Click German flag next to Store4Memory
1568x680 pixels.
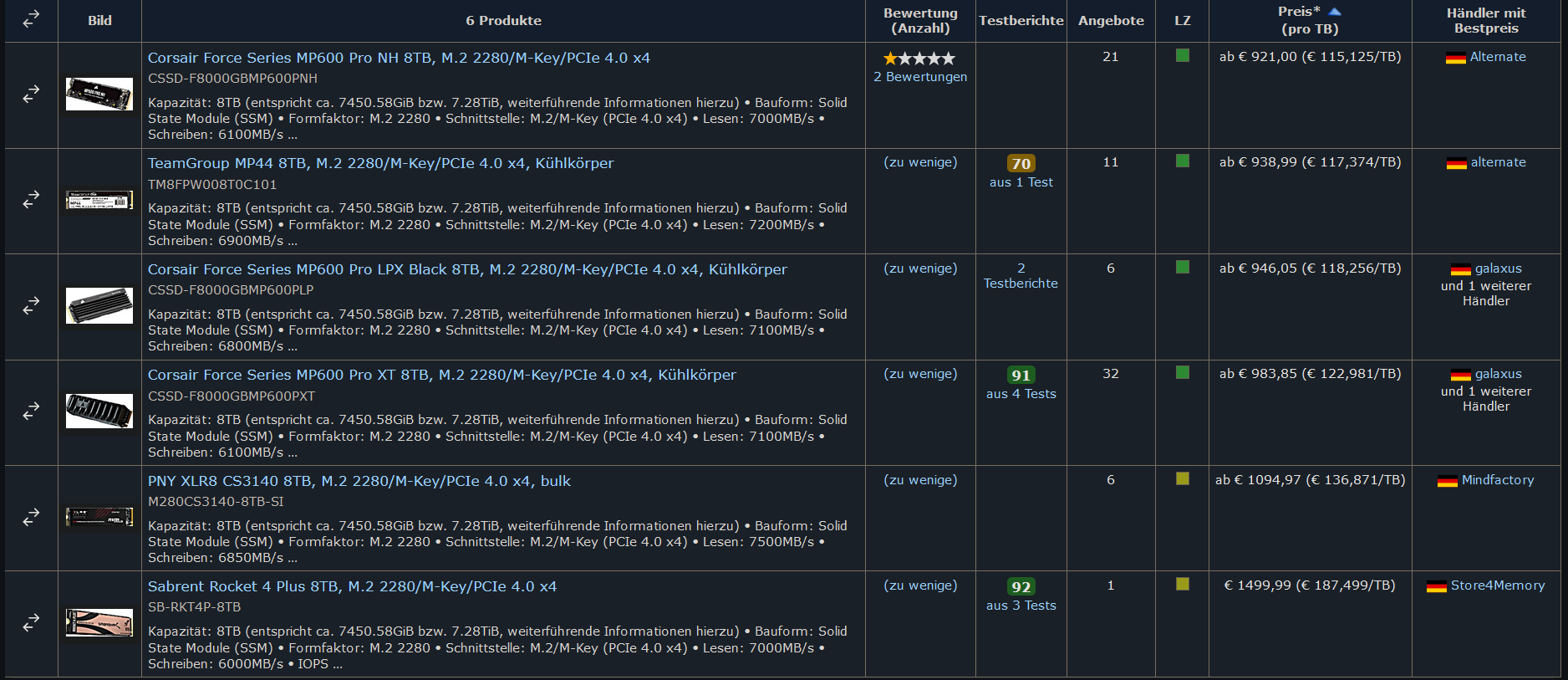click(x=1436, y=586)
